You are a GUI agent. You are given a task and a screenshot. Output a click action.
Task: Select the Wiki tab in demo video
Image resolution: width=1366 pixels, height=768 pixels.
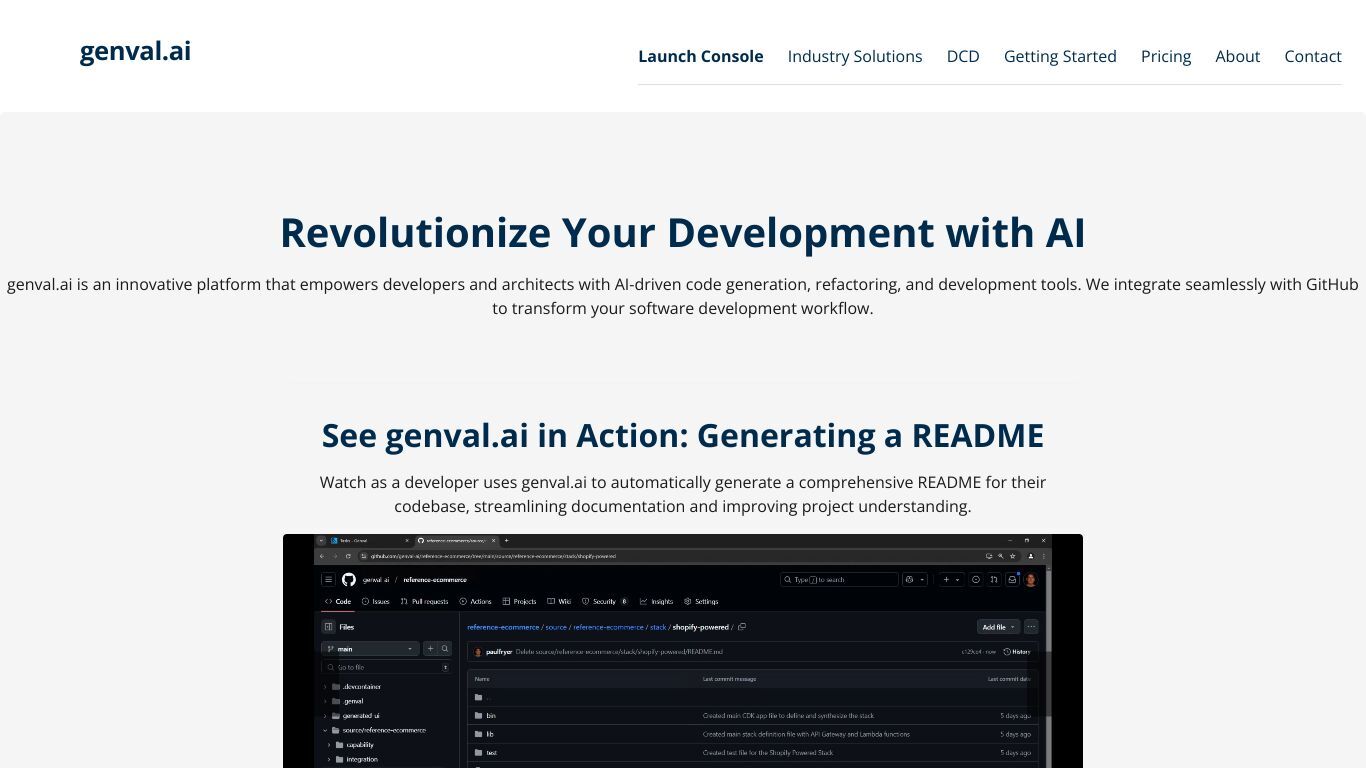pyautogui.click(x=559, y=602)
